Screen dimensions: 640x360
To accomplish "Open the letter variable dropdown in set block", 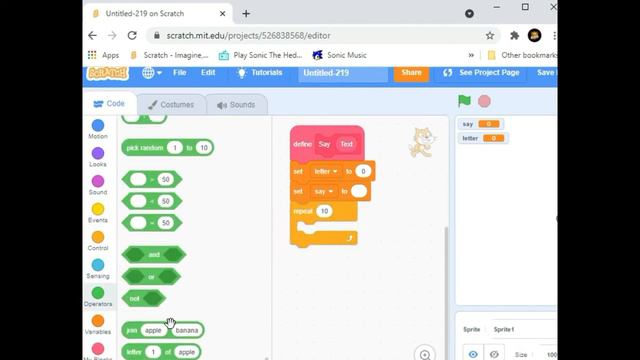I will click(x=326, y=171).
